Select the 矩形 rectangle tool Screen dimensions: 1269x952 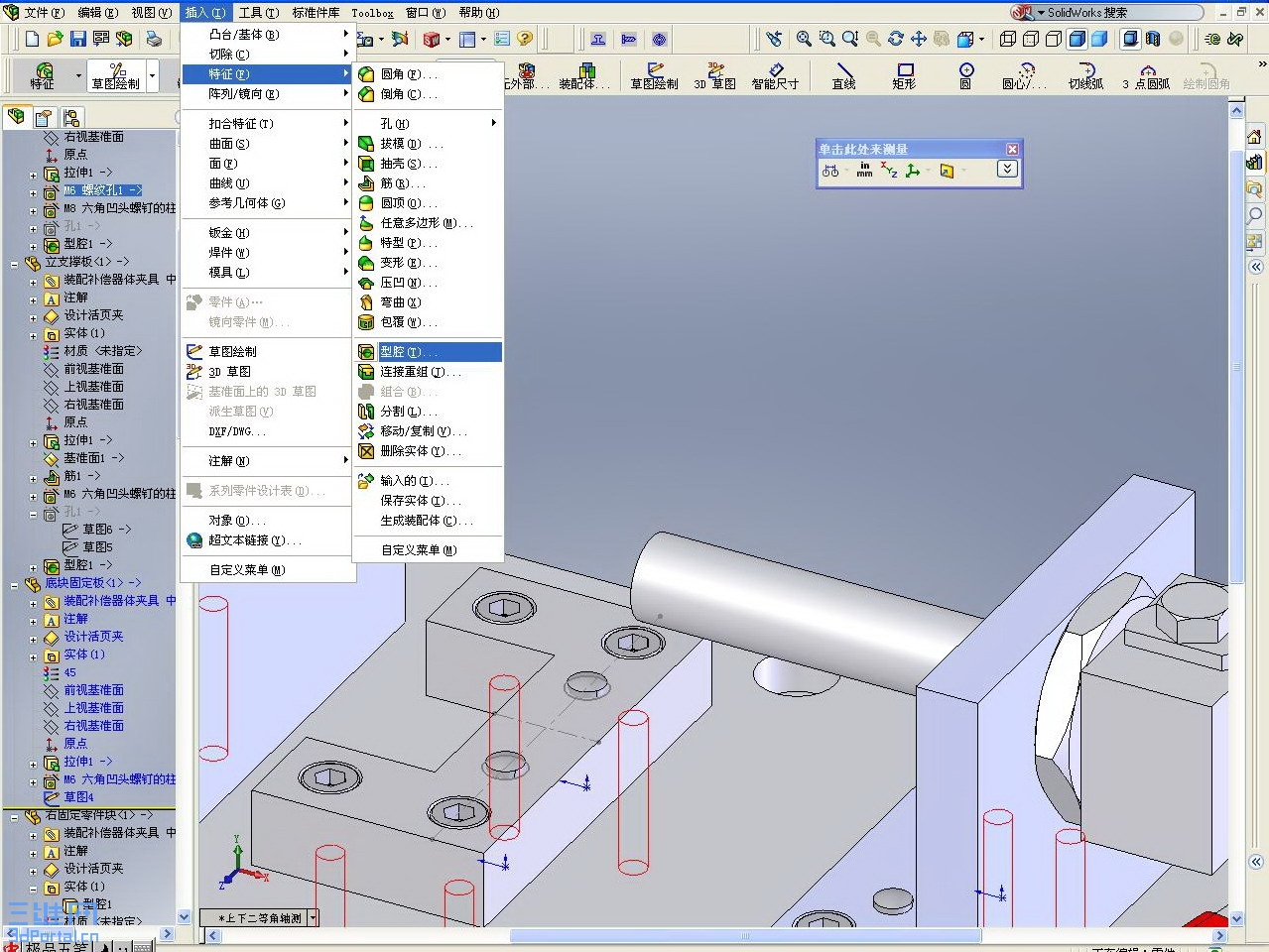tap(904, 75)
